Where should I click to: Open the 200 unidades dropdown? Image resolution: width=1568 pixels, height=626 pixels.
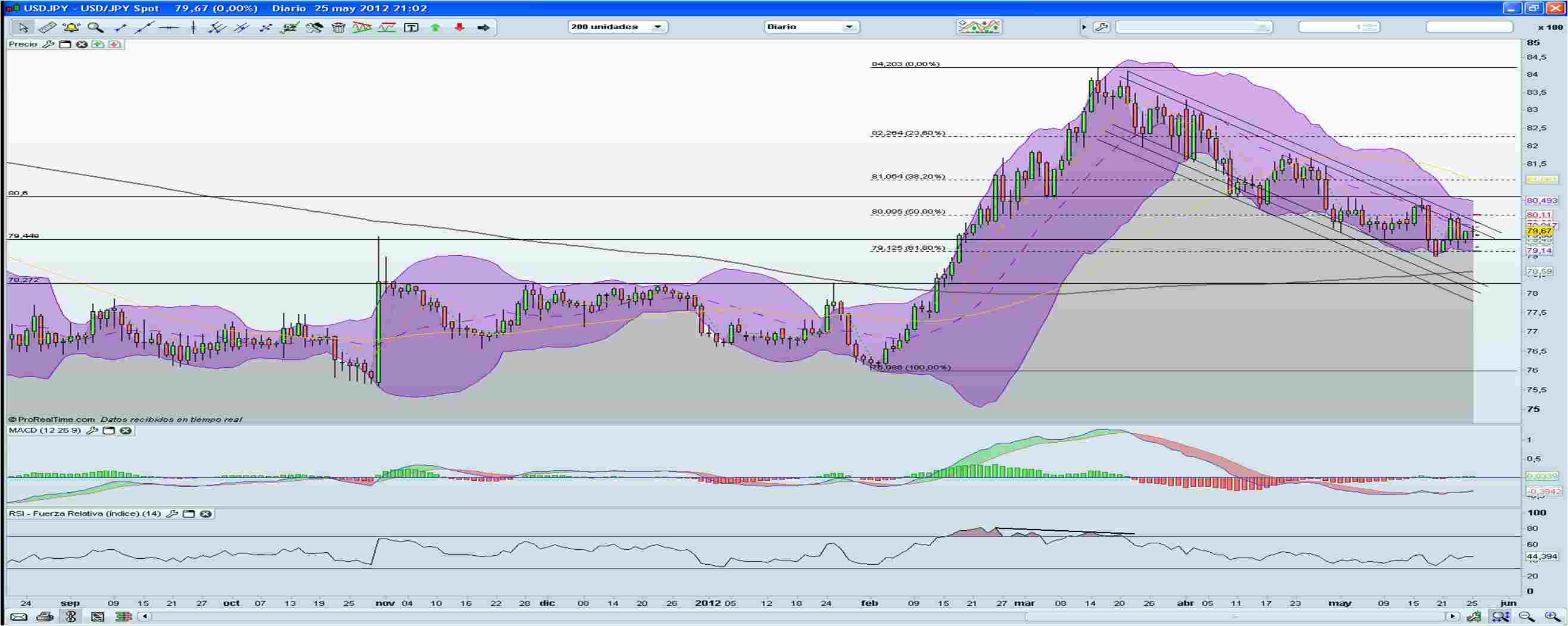(658, 27)
